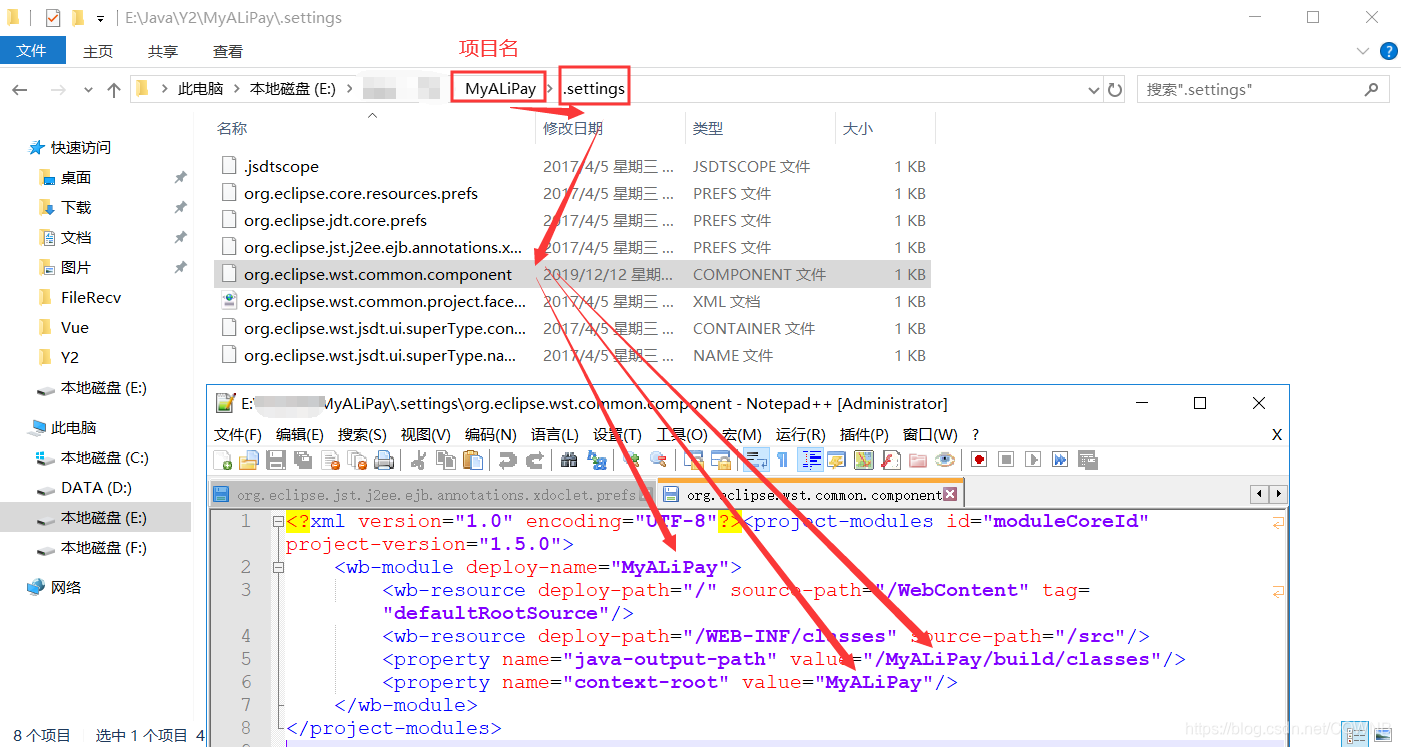Expand the chevron after 此电脑 in address bar
The height and width of the screenshot is (747, 1401).
point(236,89)
